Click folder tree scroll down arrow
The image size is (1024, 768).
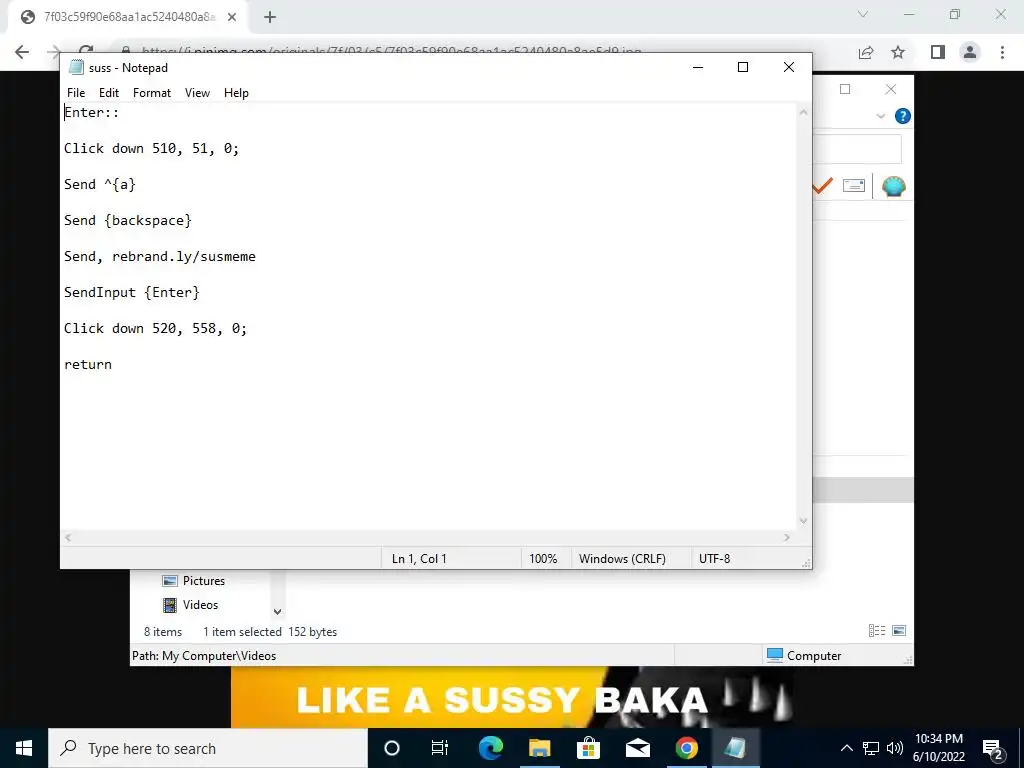[x=278, y=612]
